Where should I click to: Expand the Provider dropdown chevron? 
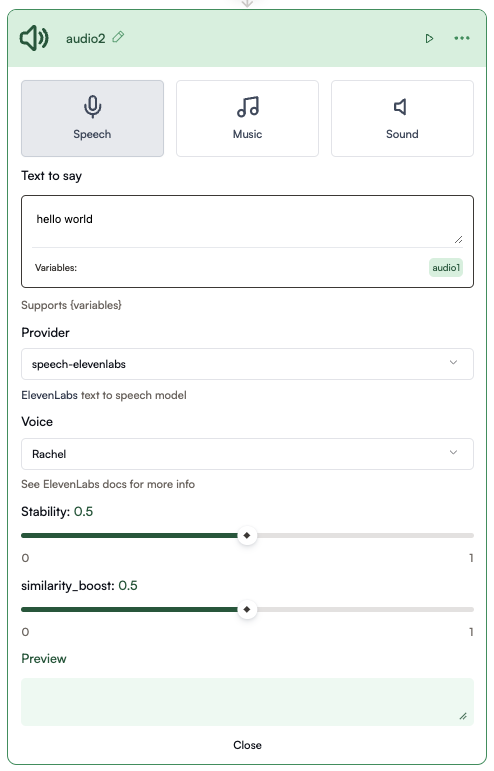click(453, 362)
